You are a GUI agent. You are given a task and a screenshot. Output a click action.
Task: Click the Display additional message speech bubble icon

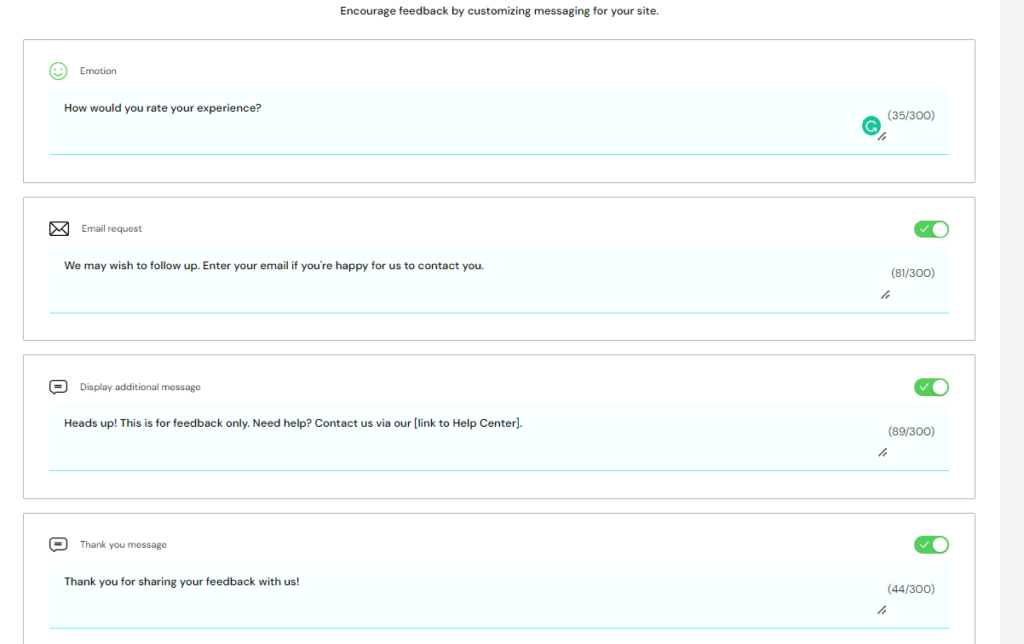(x=58, y=387)
